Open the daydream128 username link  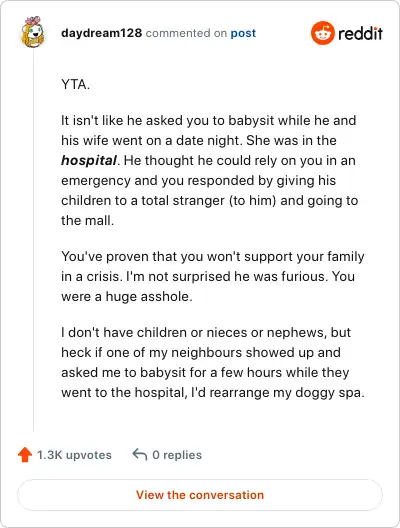coord(101,33)
